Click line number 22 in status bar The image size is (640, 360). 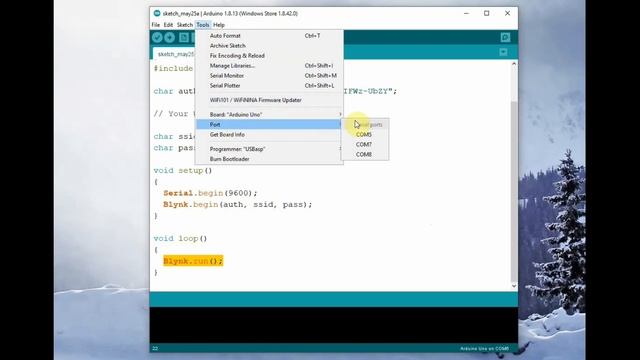pos(155,349)
